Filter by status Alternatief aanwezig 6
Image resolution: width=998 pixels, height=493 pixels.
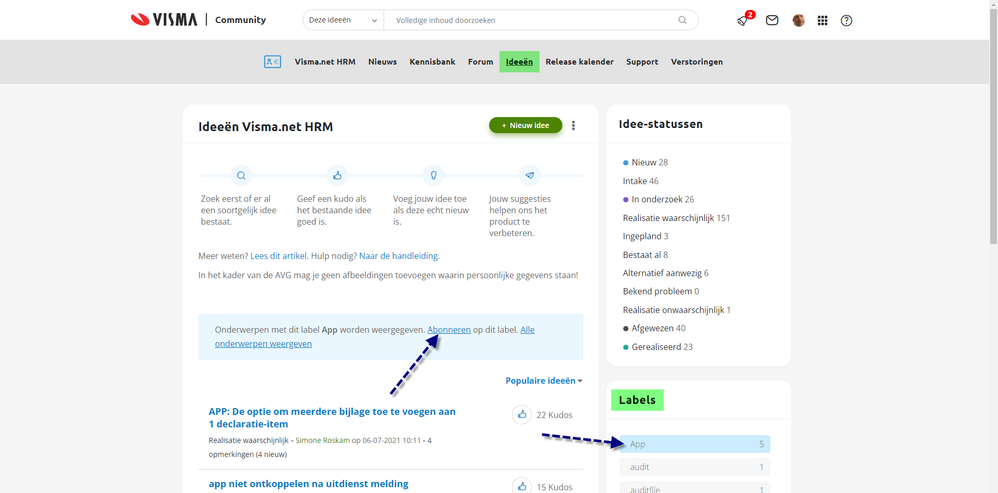(x=665, y=273)
